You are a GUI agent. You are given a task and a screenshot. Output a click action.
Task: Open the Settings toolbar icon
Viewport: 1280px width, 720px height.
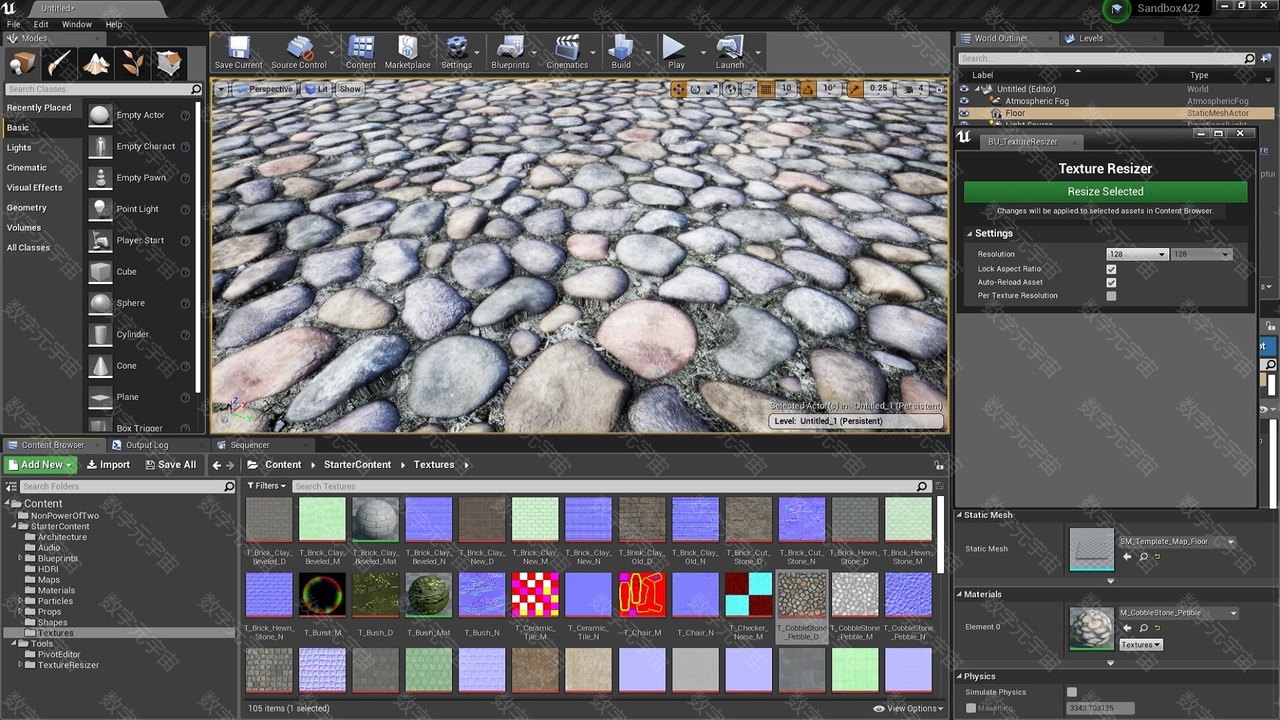pyautogui.click(x=456, y=52)
